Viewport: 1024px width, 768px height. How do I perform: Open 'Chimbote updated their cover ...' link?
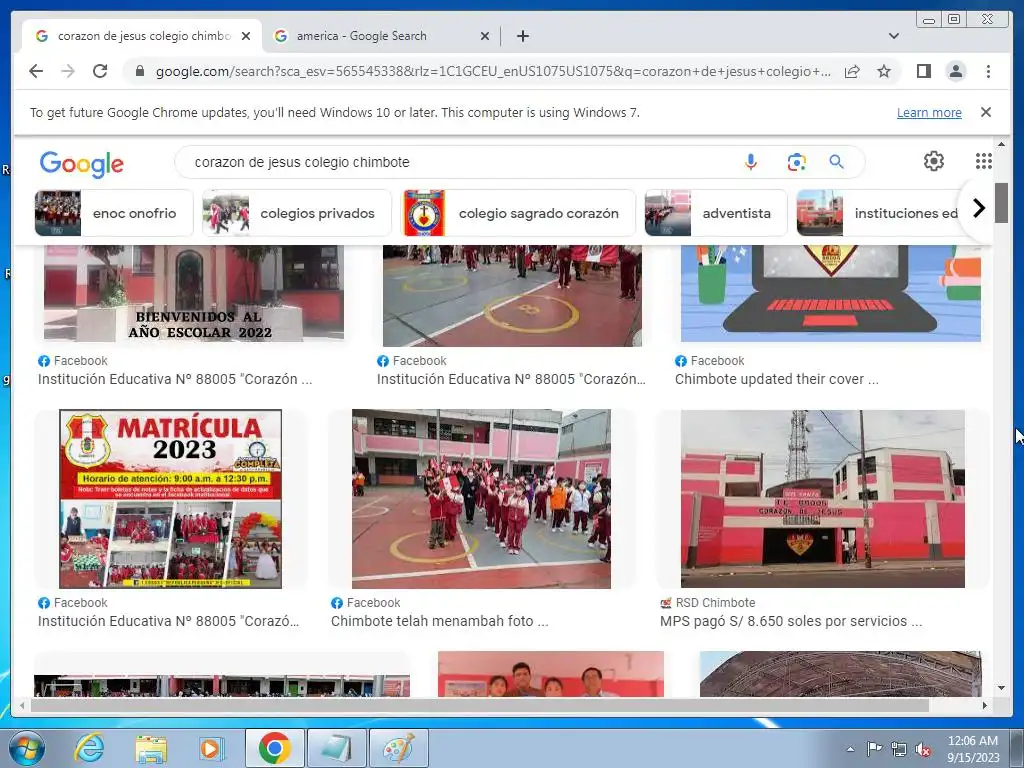776,379
